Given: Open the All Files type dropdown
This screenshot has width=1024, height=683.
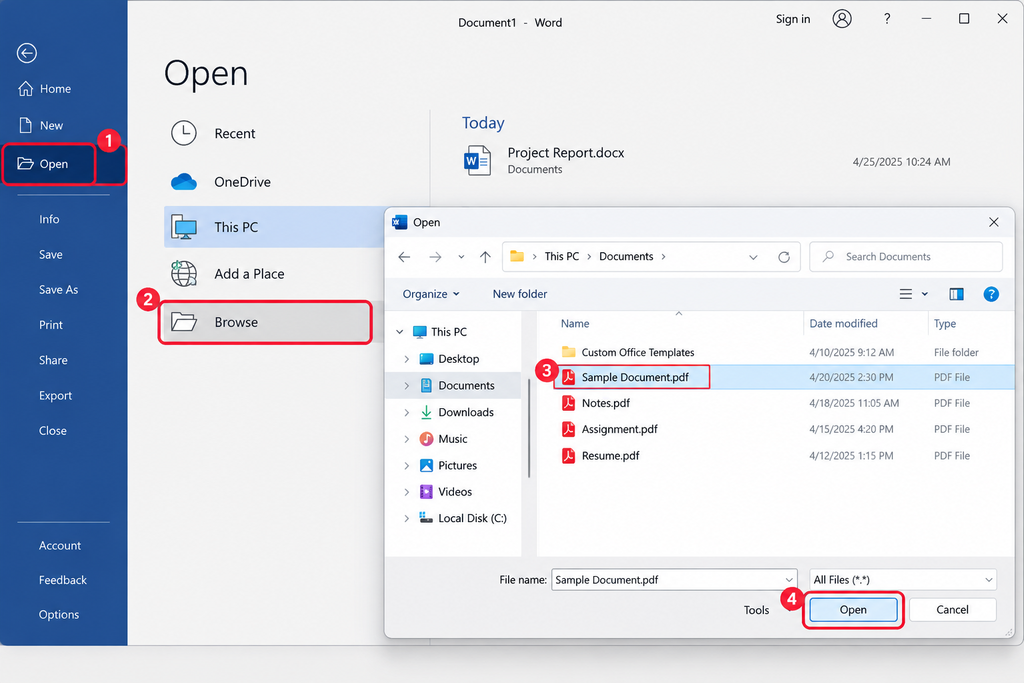Looking at the screenshot, I should click(x=903, y=580).
